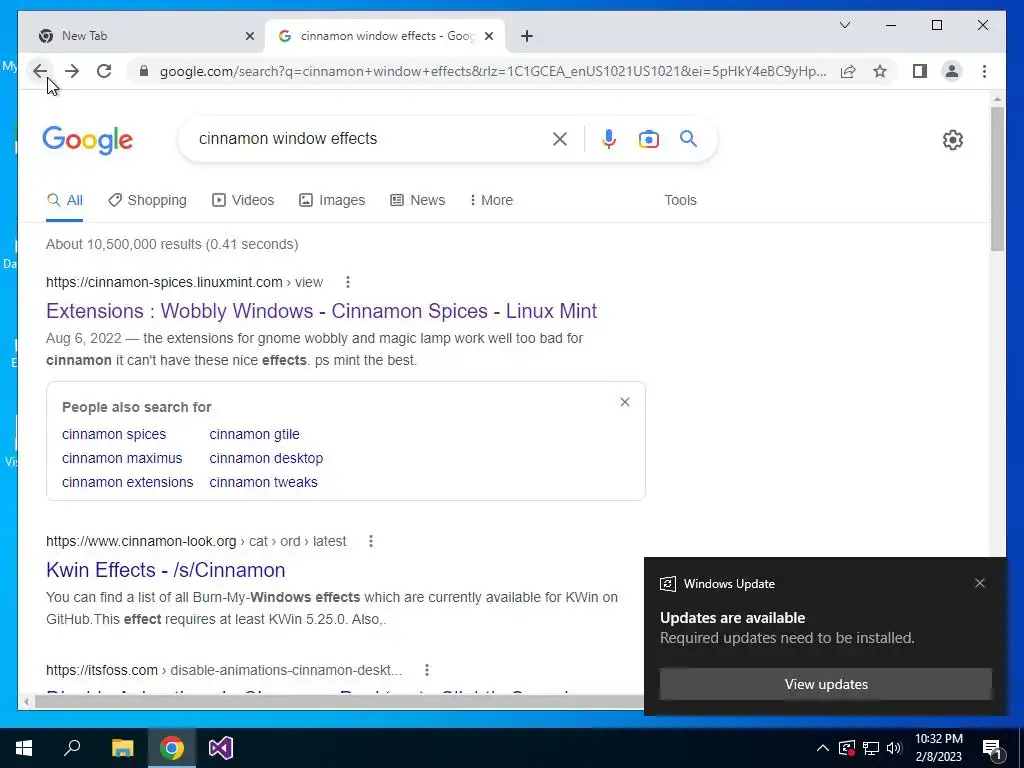Clear the search box with X

point(560,138)
